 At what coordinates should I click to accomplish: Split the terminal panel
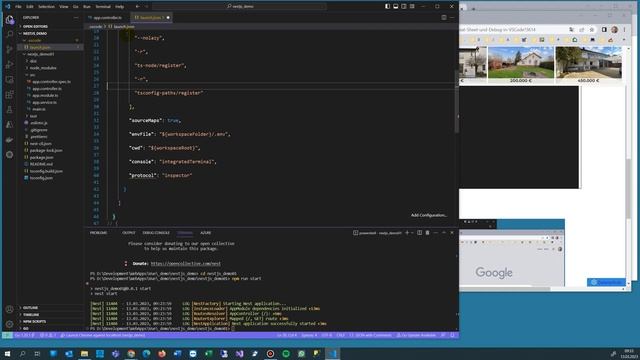click(x=419, y=233)
